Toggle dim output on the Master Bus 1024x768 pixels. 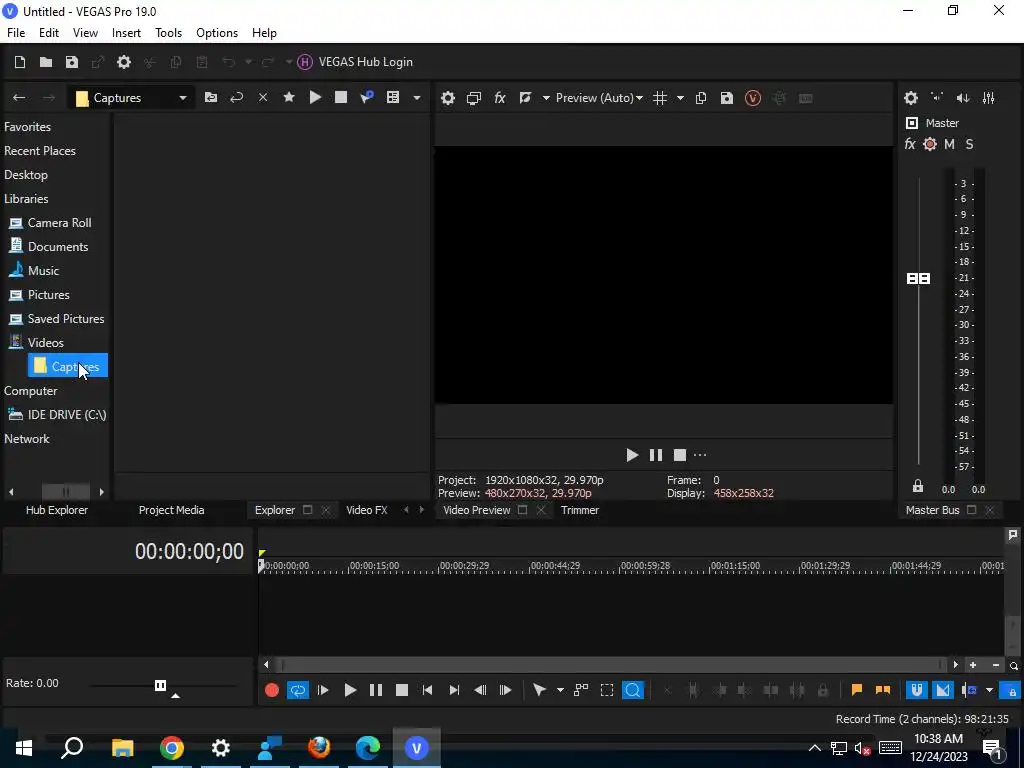(963, 98)
